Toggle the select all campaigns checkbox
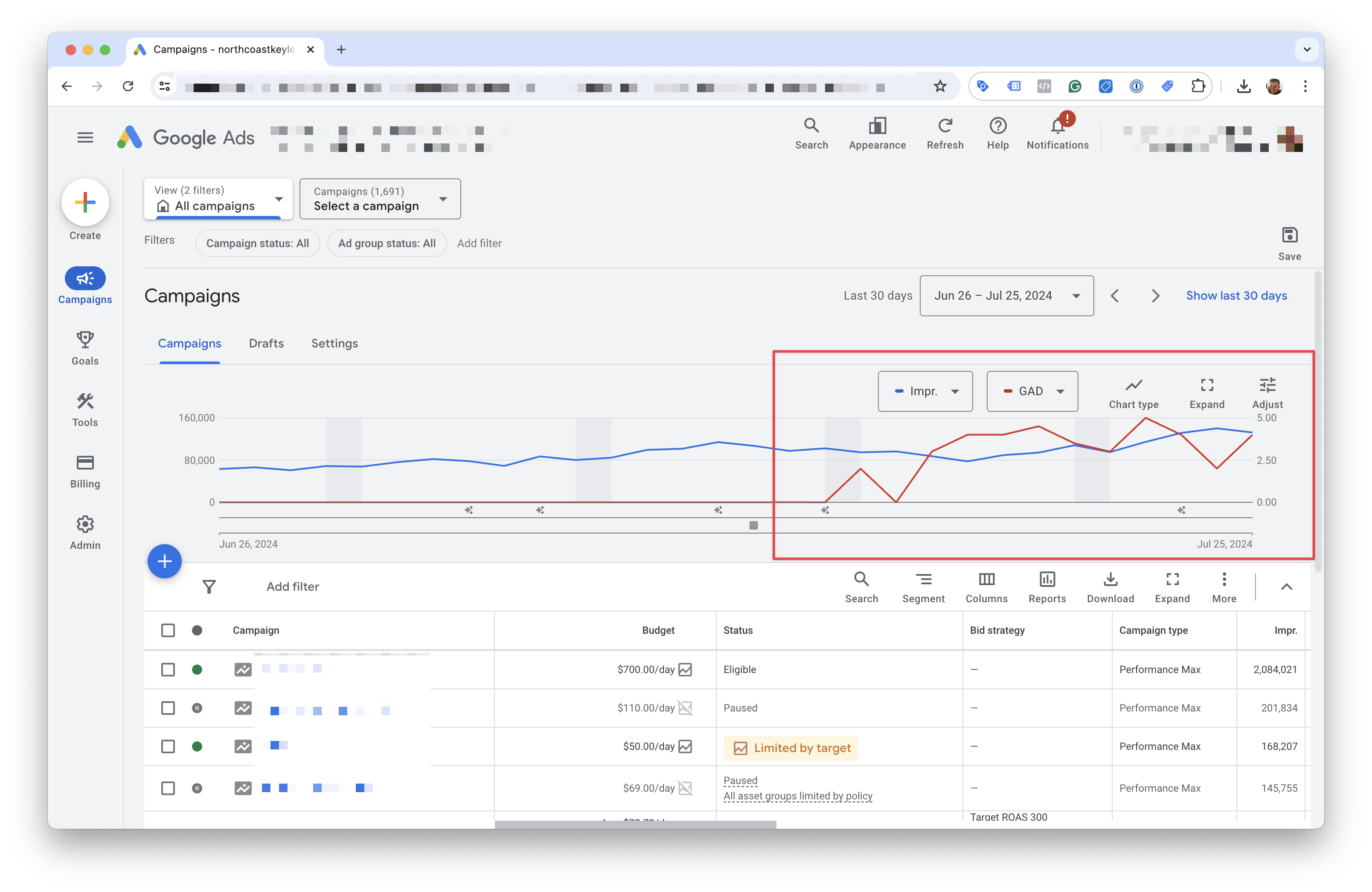Screen dimensions: 1372x892 point(168,630)
